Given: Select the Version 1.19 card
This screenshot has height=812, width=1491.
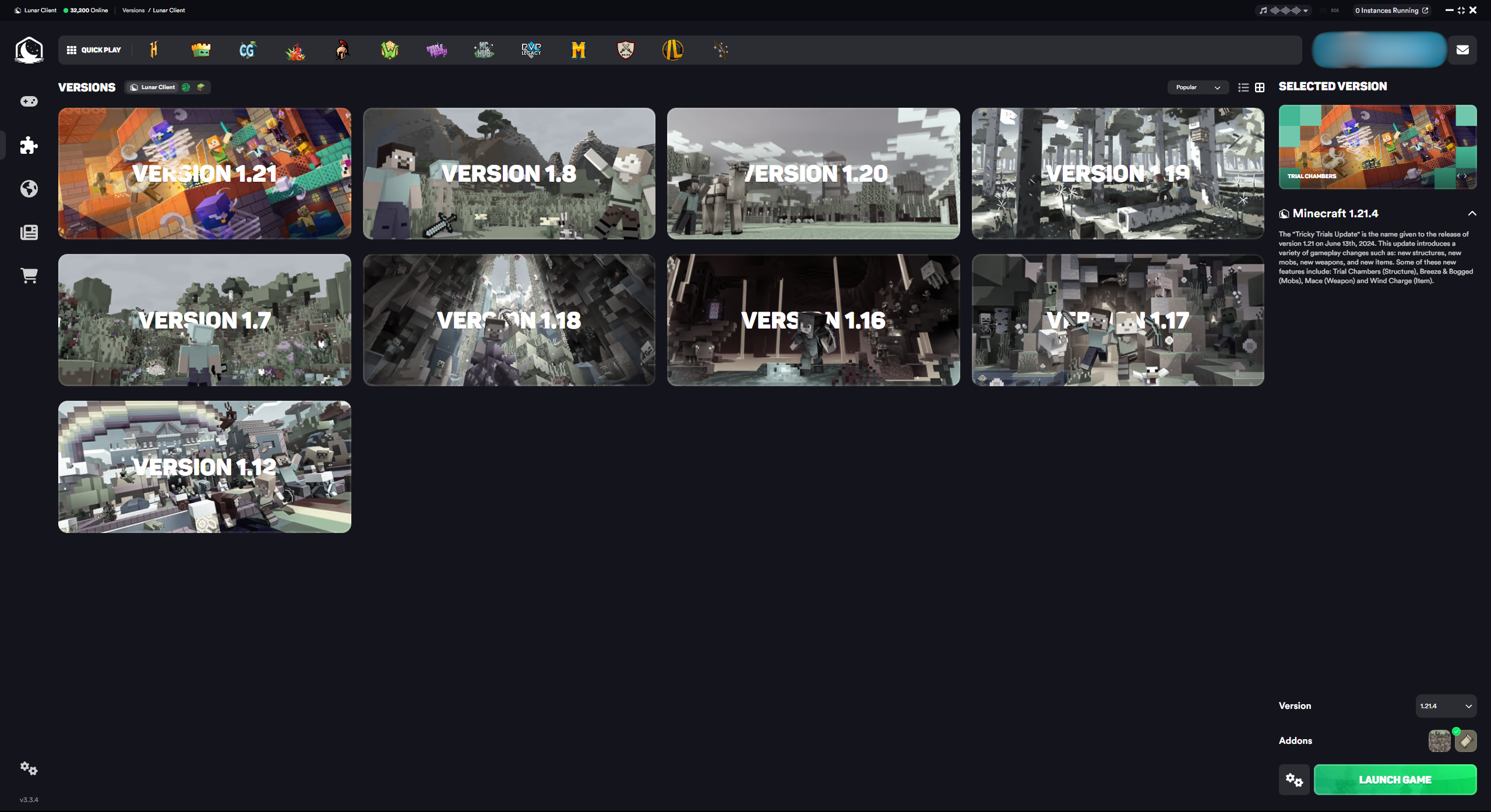Looking at the screenshot, I should coord(1118,174).
